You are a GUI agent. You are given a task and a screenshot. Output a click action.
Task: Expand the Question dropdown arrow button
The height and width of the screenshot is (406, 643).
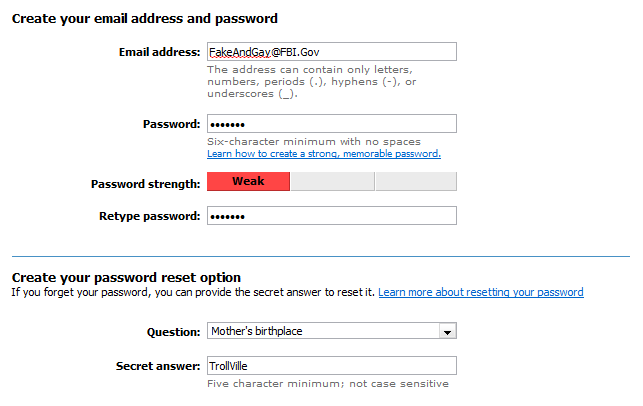[448, 331]
